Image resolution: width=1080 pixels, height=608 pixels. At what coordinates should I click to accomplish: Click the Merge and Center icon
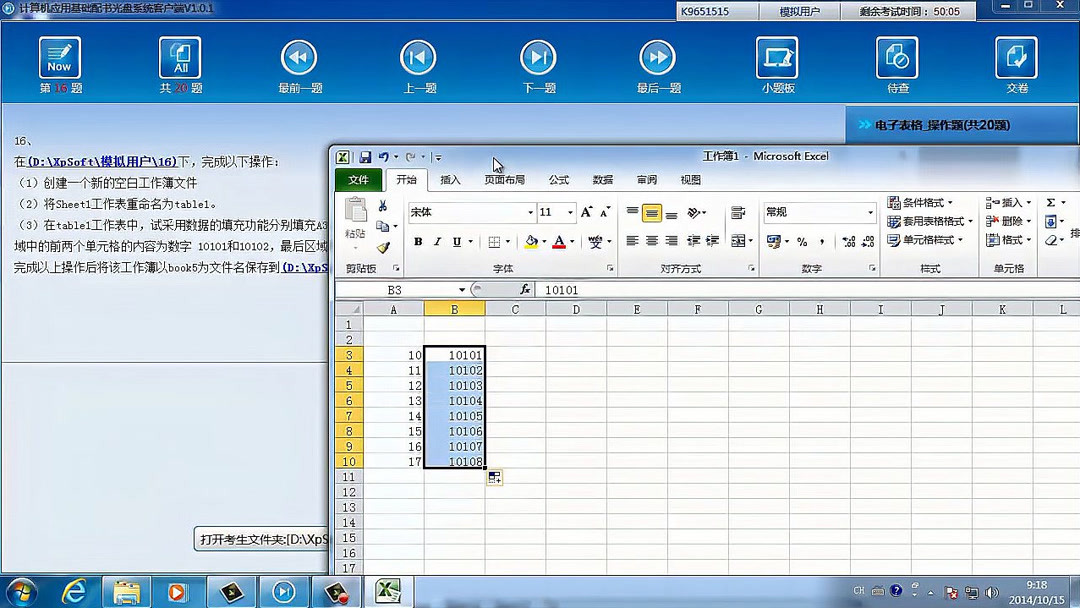coord(738,241)
